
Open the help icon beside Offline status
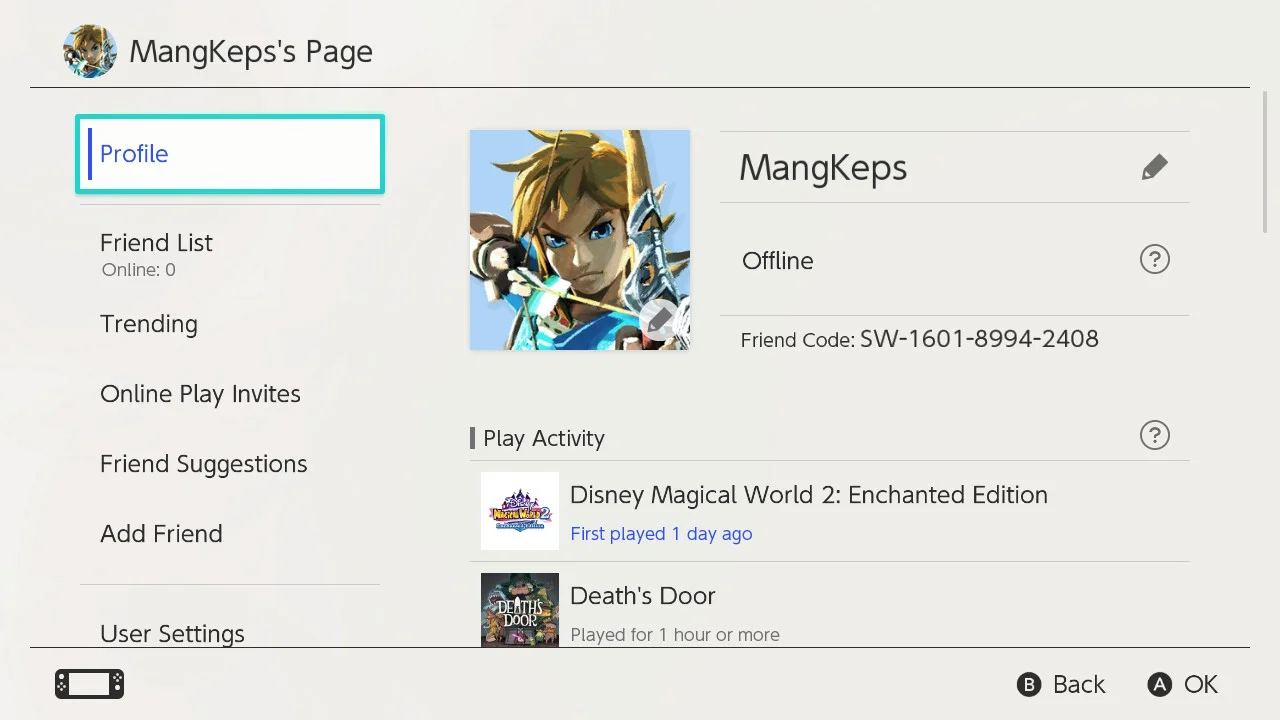click(1155, 260)
